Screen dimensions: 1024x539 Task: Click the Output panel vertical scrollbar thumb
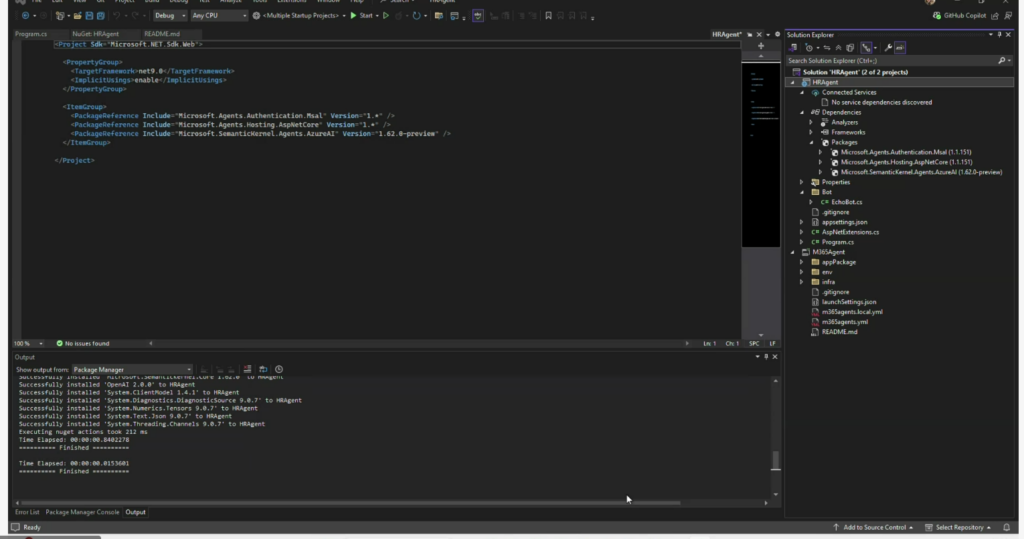[x=775, y=461]
